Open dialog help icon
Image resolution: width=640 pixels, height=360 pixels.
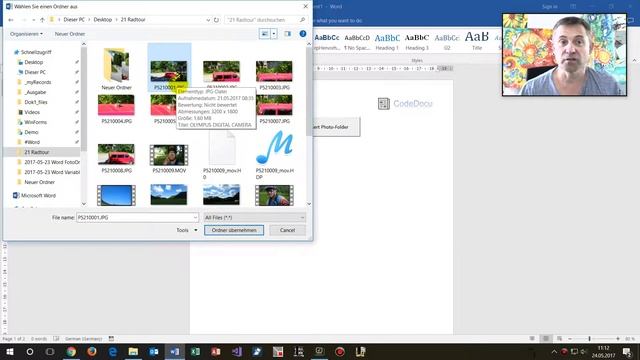coord(303,34)
